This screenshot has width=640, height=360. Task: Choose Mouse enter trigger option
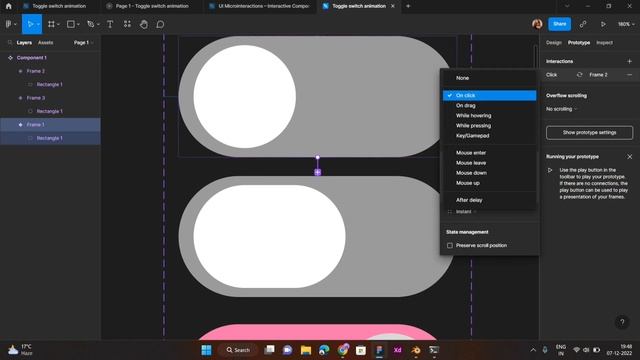[489, 153]
